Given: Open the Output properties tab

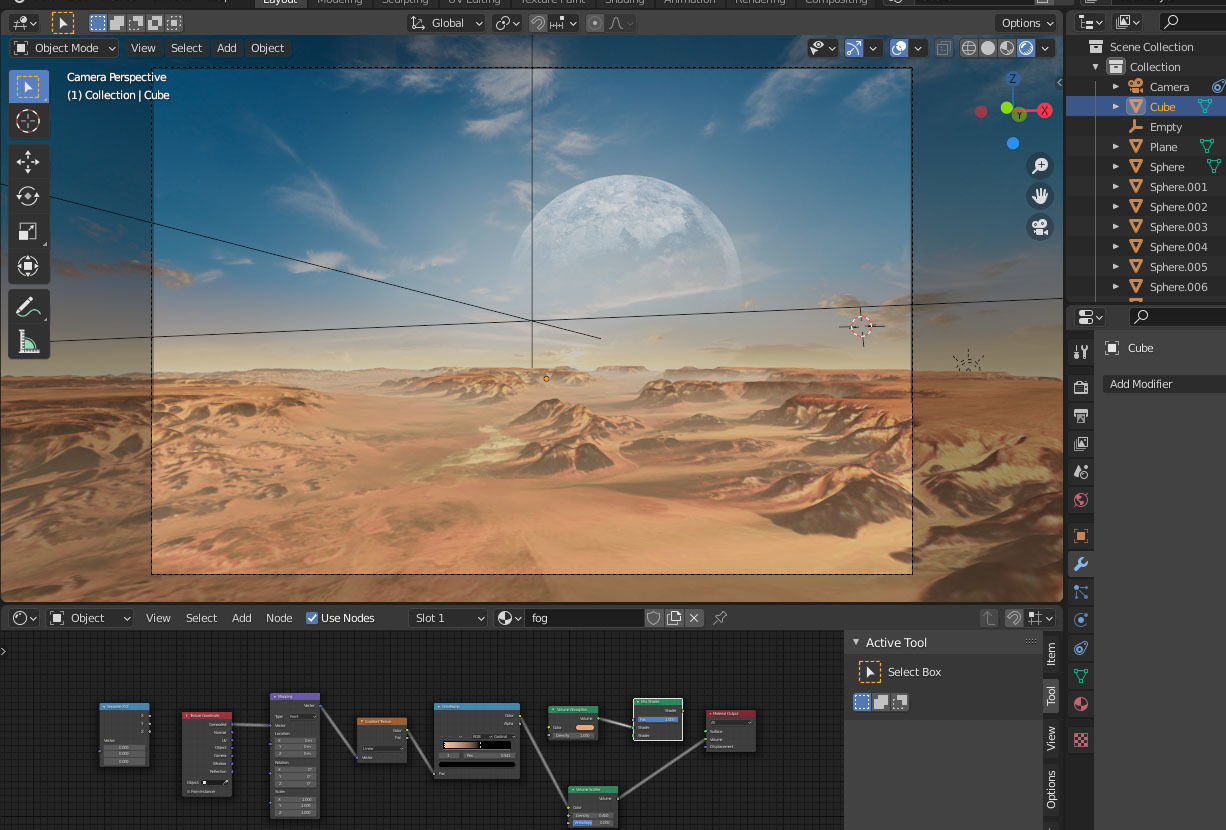Looking at the screenshot, I should tap(1080, 416).
